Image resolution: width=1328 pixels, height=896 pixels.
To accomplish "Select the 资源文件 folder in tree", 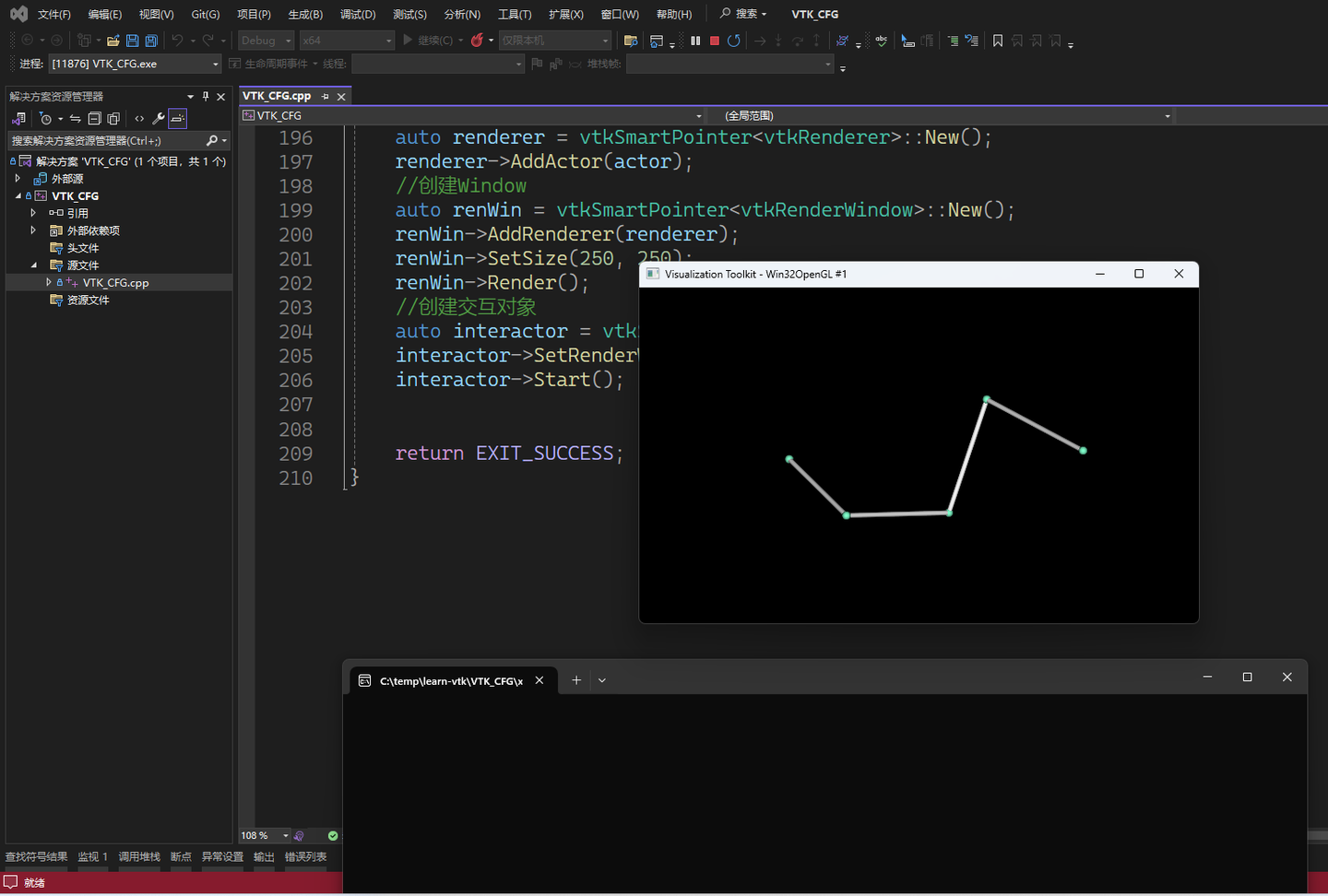I will click(88, 300).
